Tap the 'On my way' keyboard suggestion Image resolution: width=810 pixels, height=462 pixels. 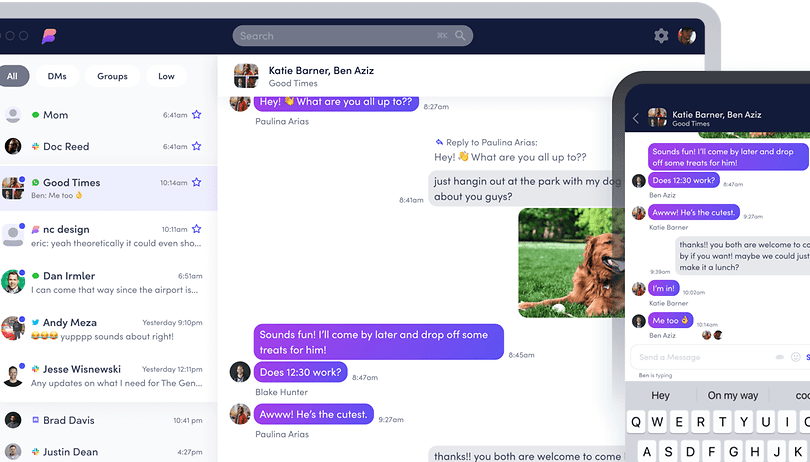[733, 395]
